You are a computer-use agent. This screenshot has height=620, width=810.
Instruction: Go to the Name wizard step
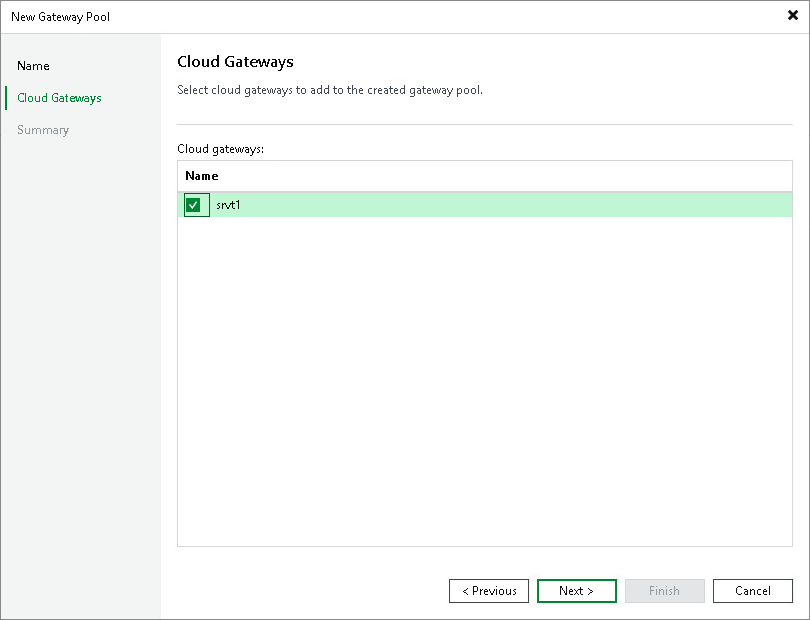tap(33, 65)
